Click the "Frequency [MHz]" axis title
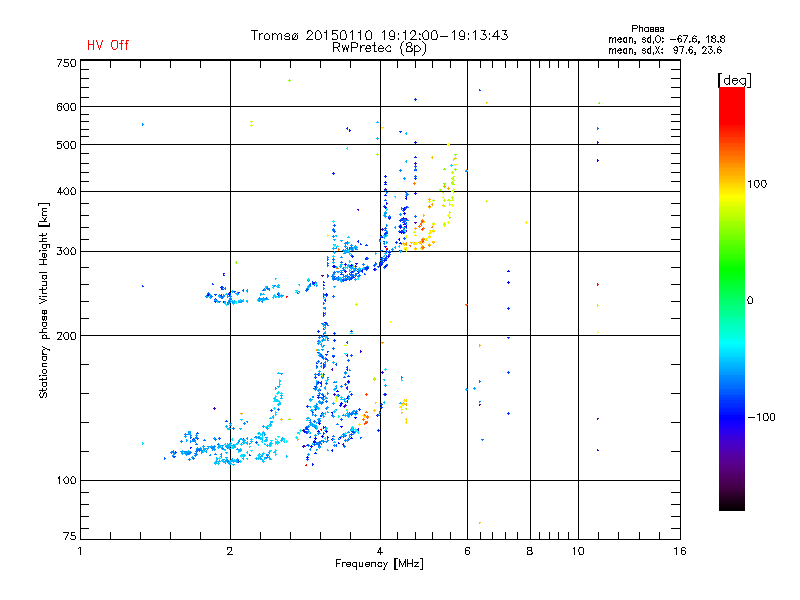 tap(379, 564)
